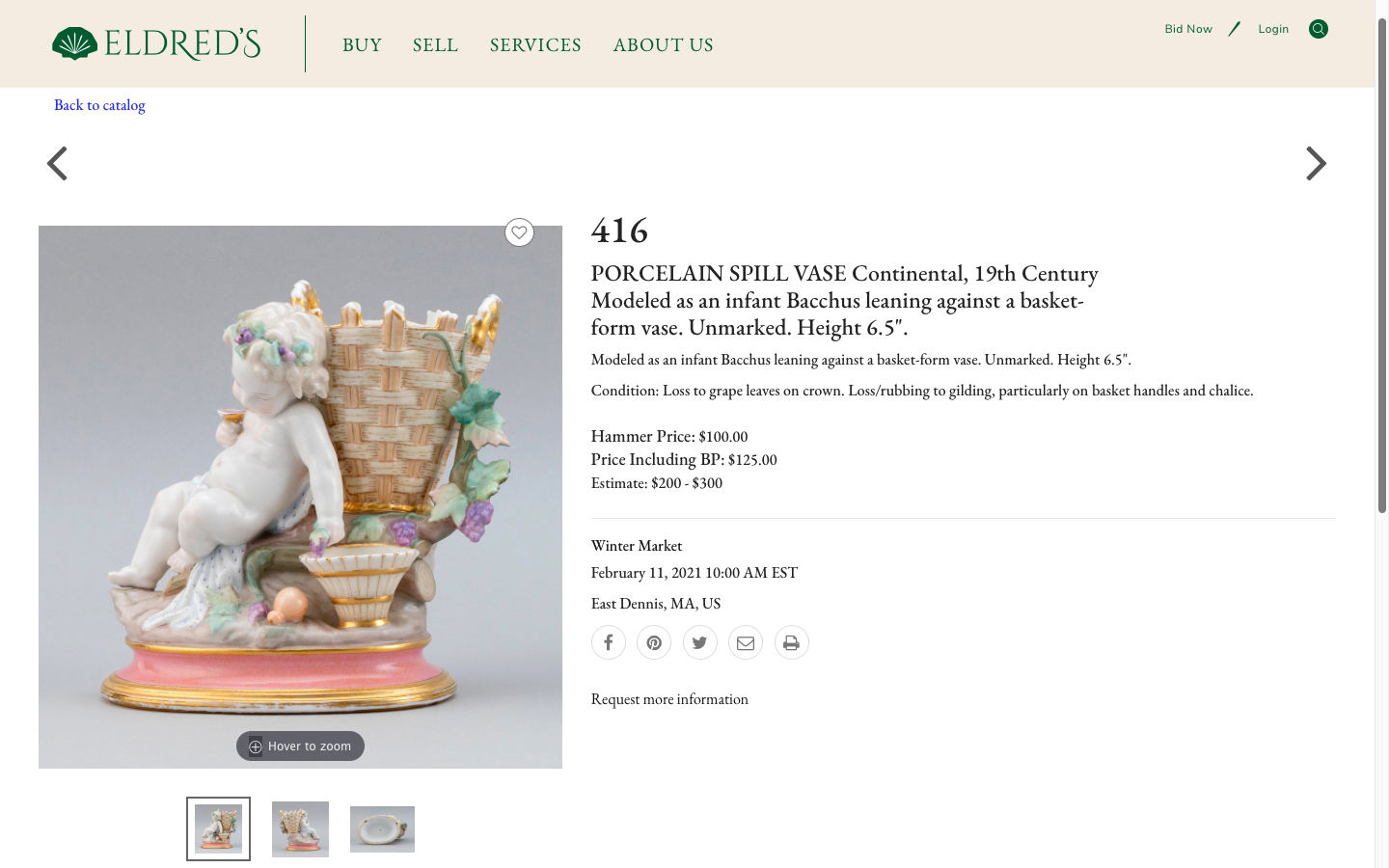Screen dimensions: 1389x868
Task: Click the Bid Now link
Action: [x=1188, y=29]
